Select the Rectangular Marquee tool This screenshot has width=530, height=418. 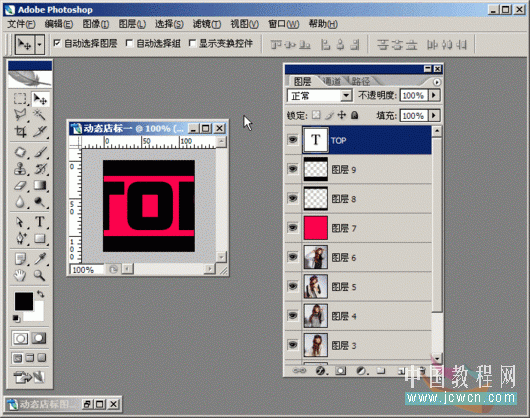(21, 99)
